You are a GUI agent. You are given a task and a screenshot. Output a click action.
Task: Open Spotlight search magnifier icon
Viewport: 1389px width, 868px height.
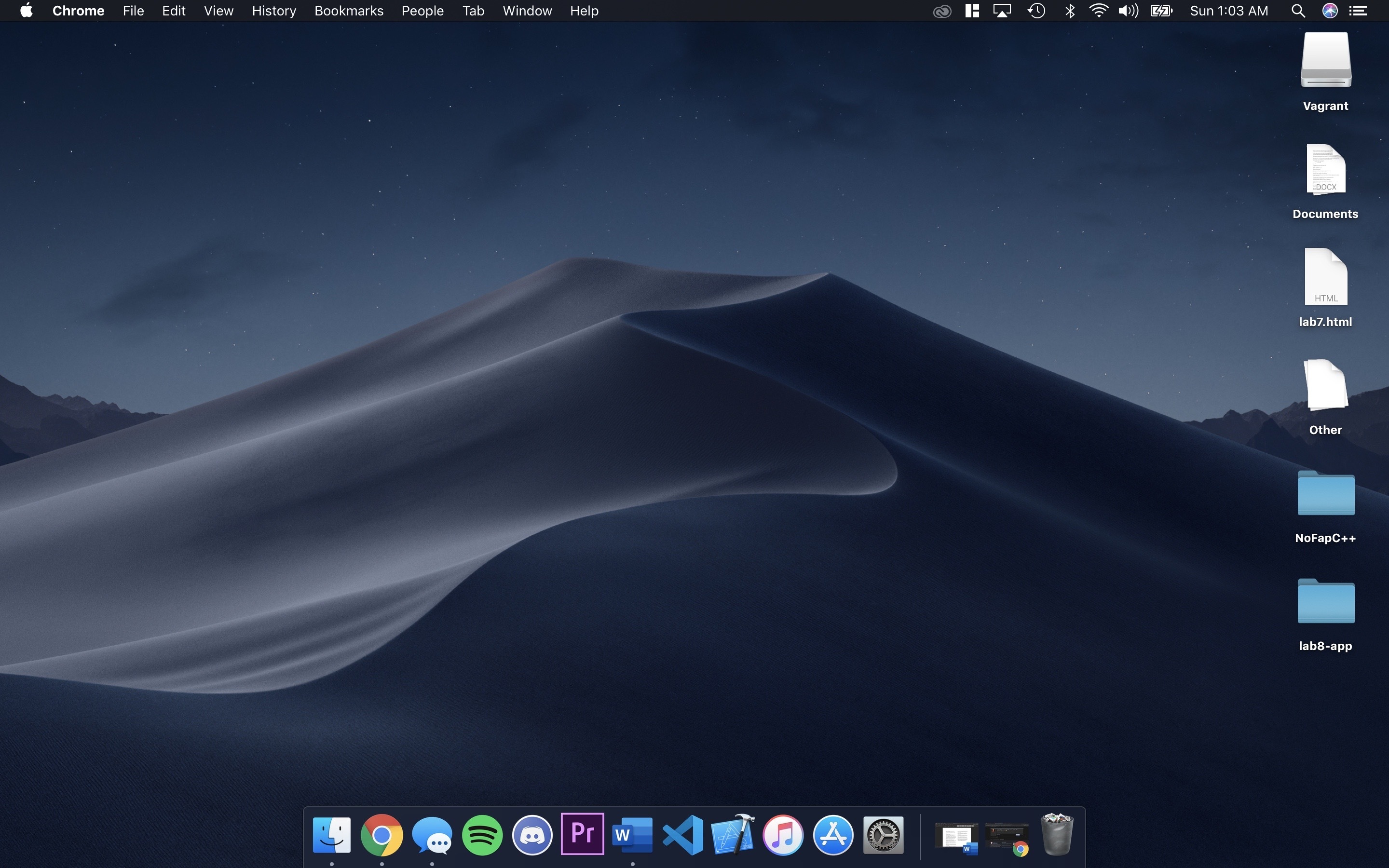(x=1298, y=11)
